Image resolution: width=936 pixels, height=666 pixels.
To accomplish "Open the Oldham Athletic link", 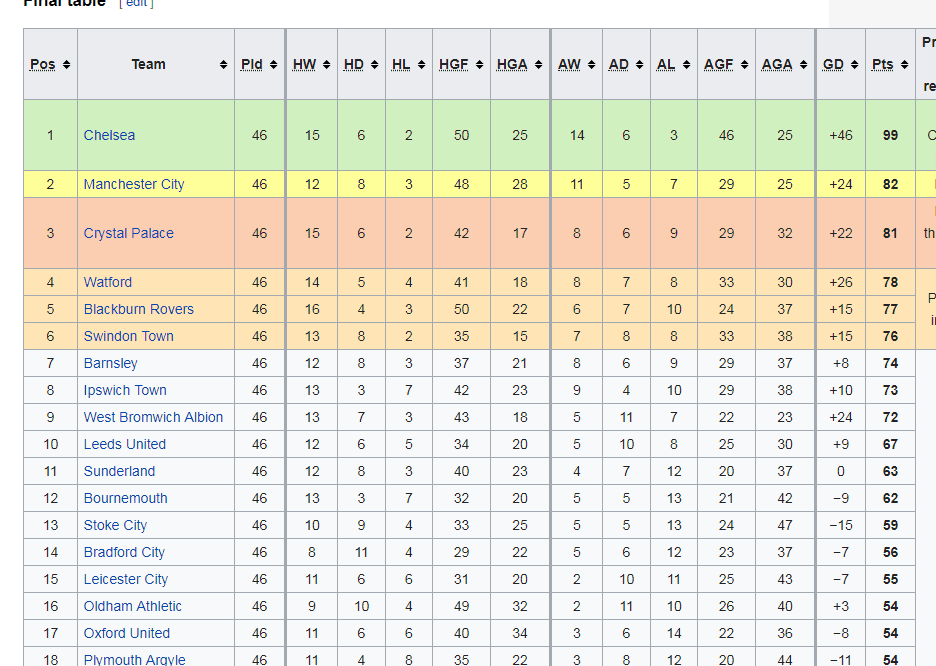I will tap(133, 606).
